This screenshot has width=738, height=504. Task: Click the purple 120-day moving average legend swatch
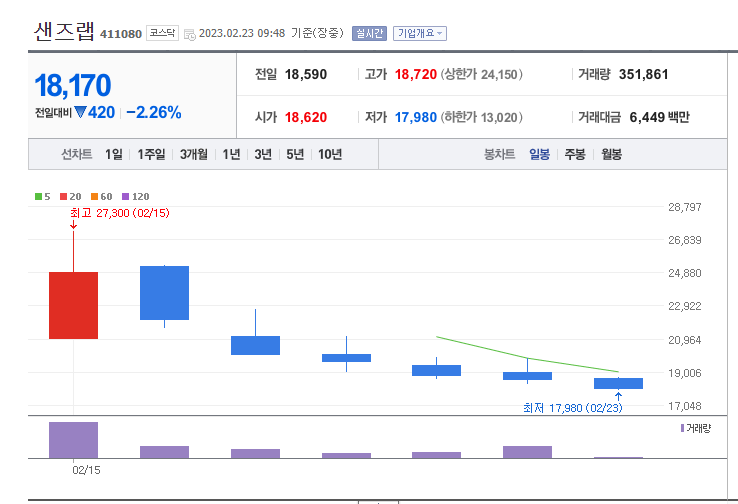125,196
